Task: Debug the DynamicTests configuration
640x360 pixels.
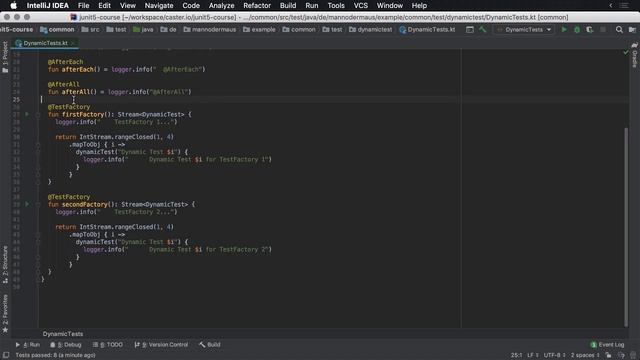Action: click(x=577, y=30)
